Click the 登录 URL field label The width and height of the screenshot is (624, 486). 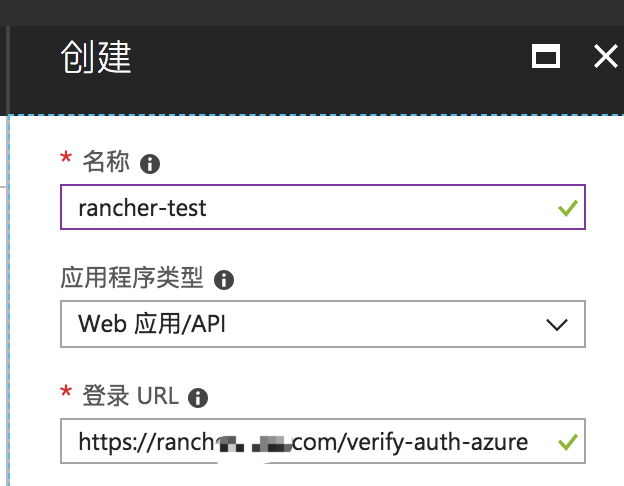[131, 396]
